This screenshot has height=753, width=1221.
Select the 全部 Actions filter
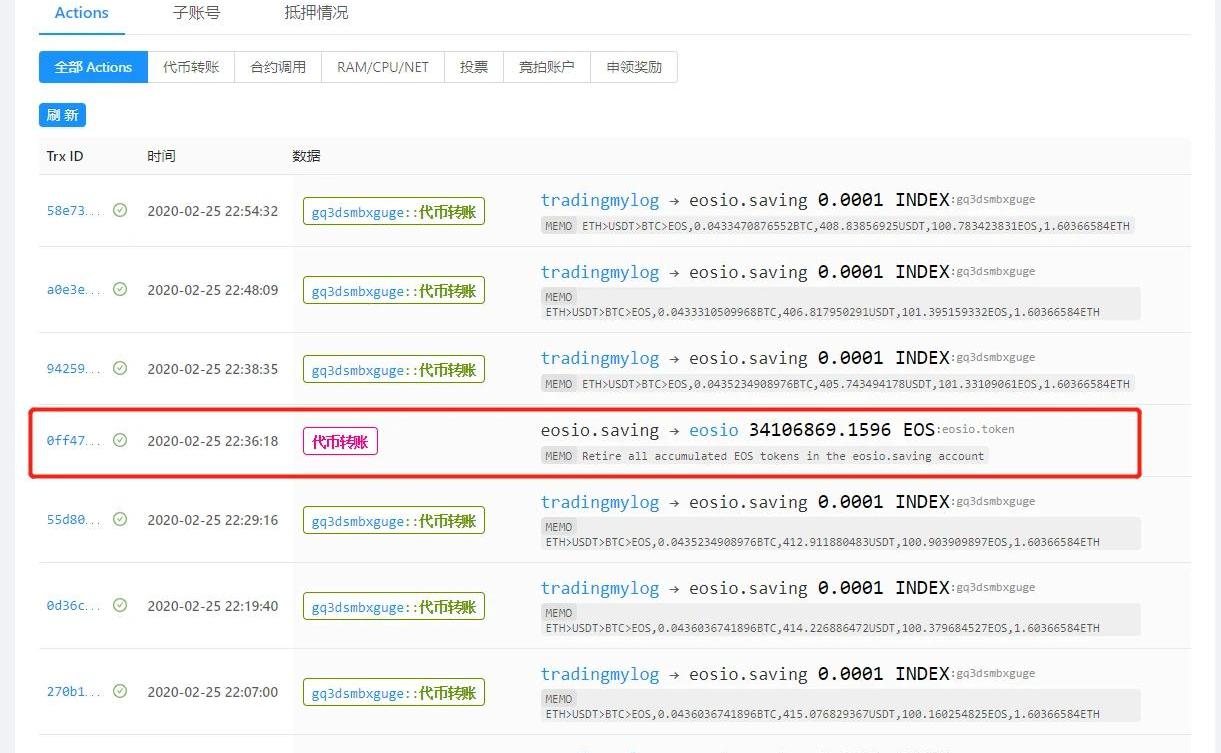coord(93,67)
